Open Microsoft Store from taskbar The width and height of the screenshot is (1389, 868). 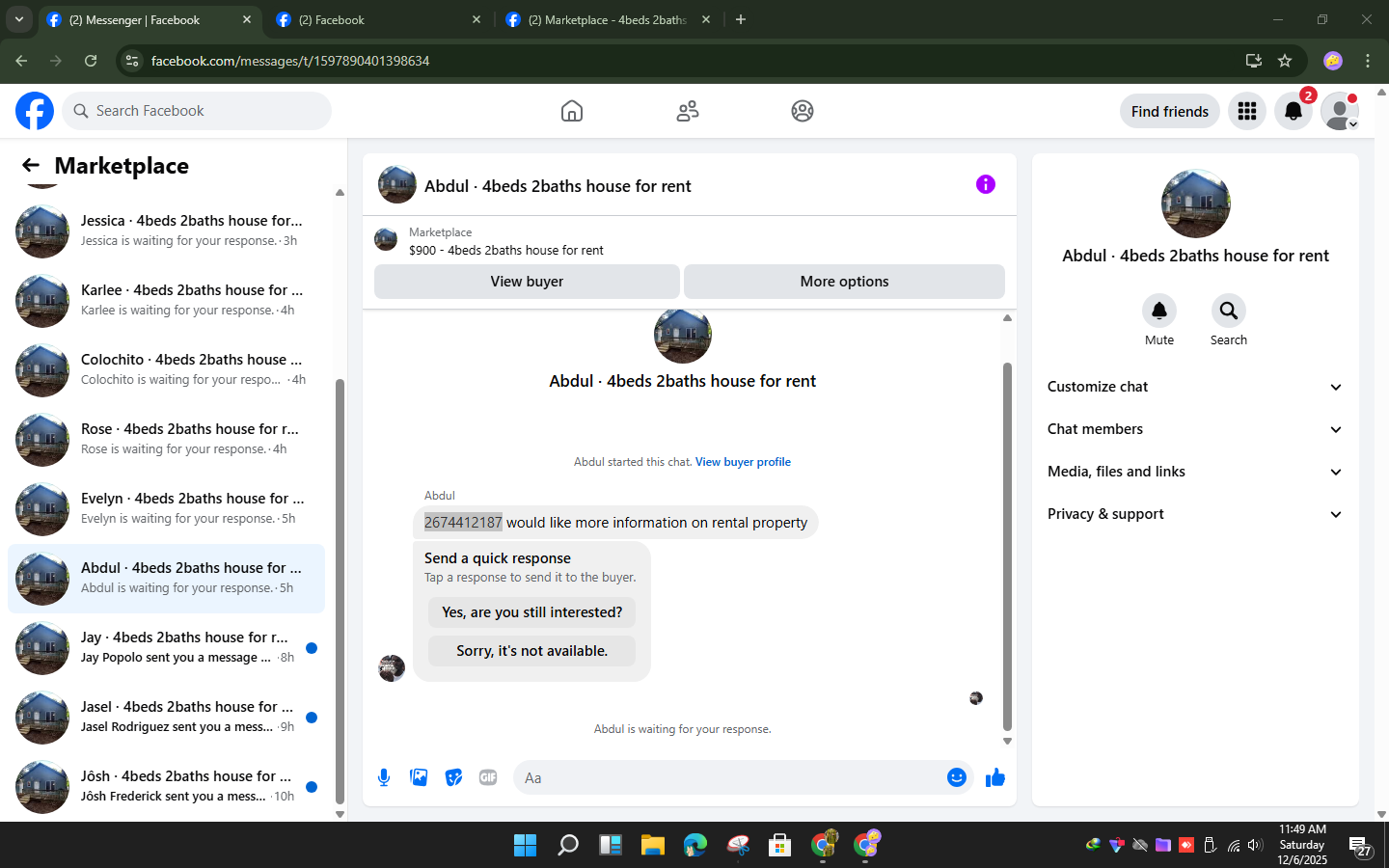pyautogui.click(x=780, y=845)
